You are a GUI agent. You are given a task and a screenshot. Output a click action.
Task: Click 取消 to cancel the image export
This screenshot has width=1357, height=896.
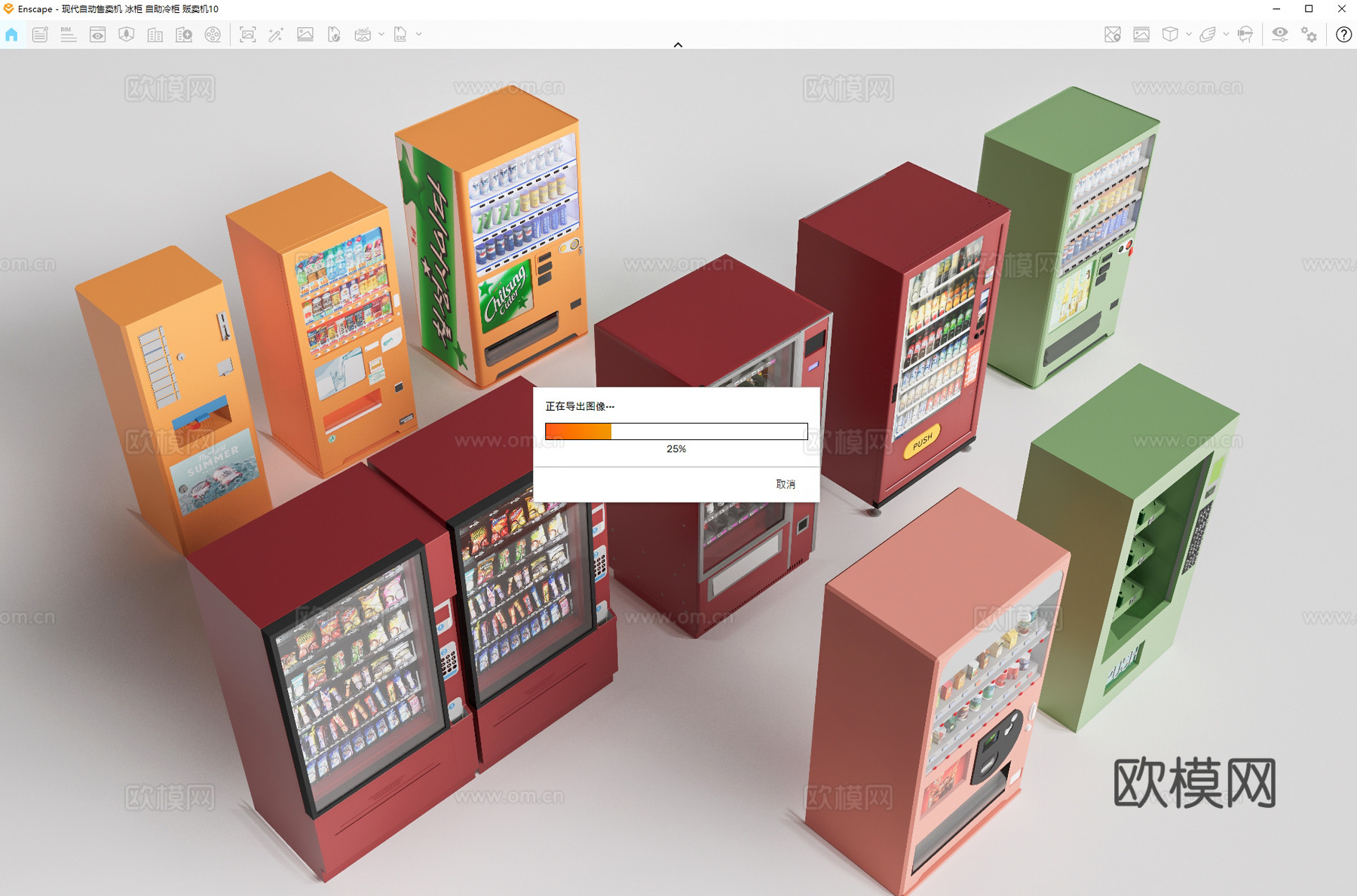point(786,485)
